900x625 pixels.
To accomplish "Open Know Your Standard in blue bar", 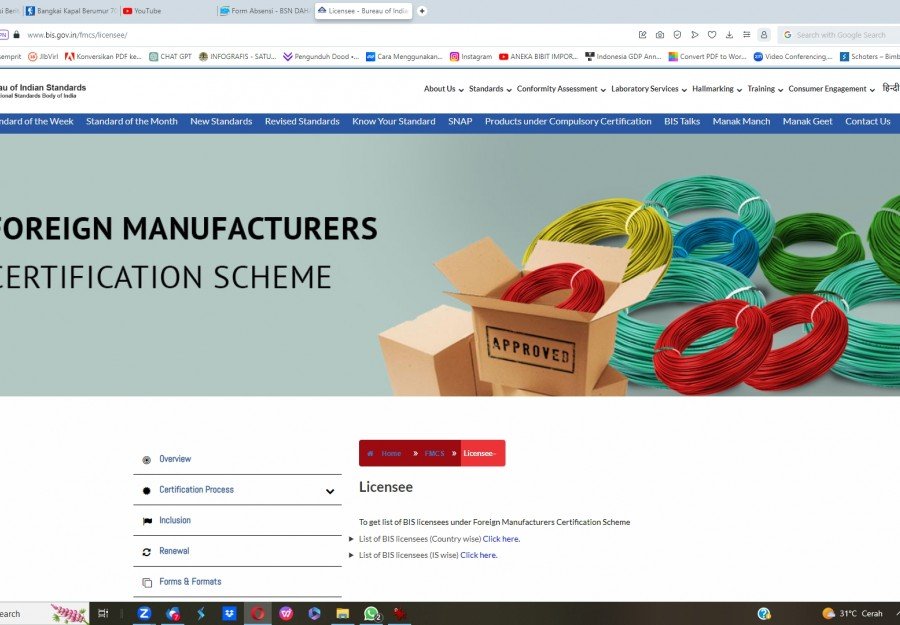I will coord(394,122).
